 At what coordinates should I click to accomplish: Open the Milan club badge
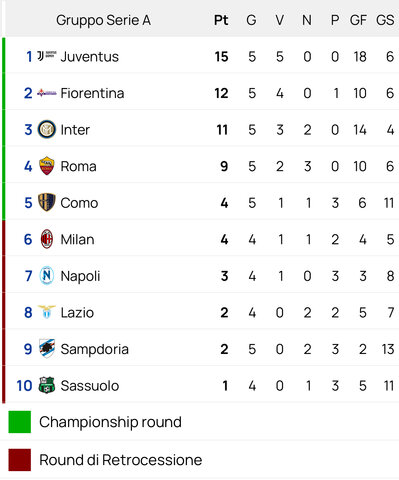[x=47, y=239]
